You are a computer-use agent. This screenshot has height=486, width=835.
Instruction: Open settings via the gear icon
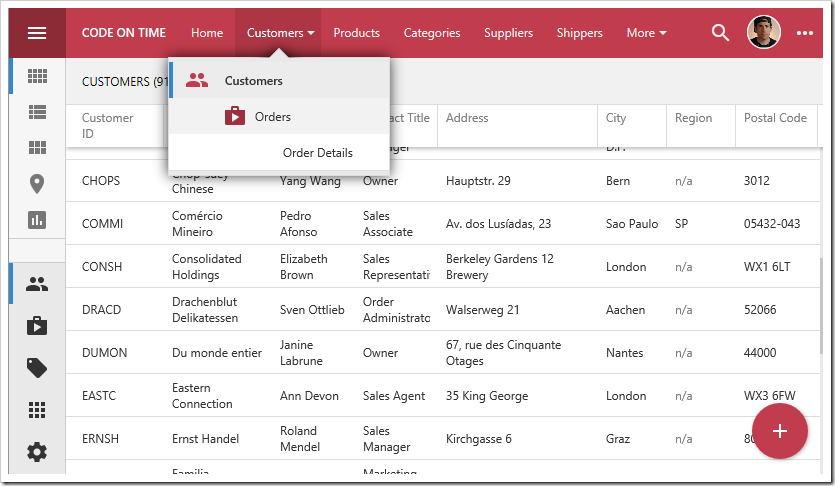[37, 452]
